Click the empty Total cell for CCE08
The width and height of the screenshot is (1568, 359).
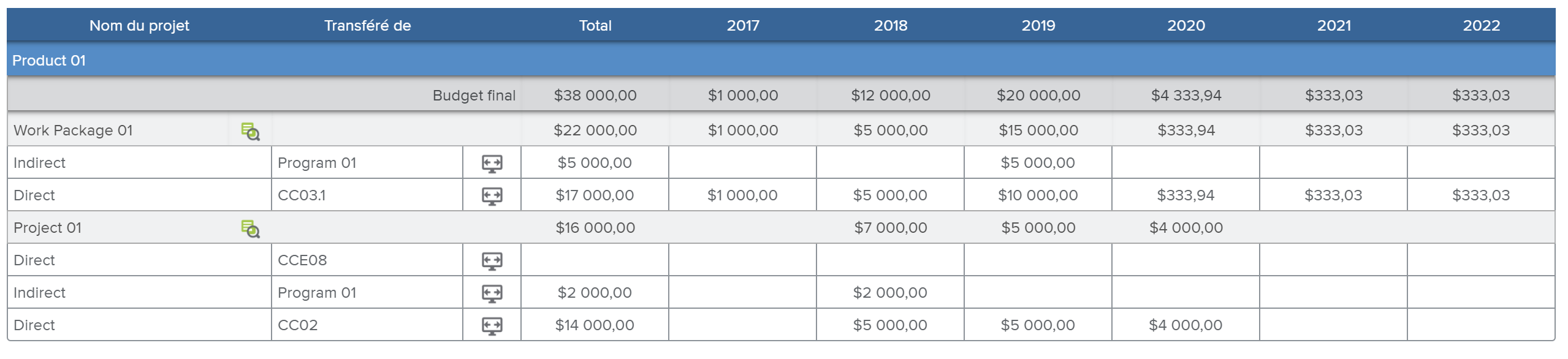click(595, 260)
